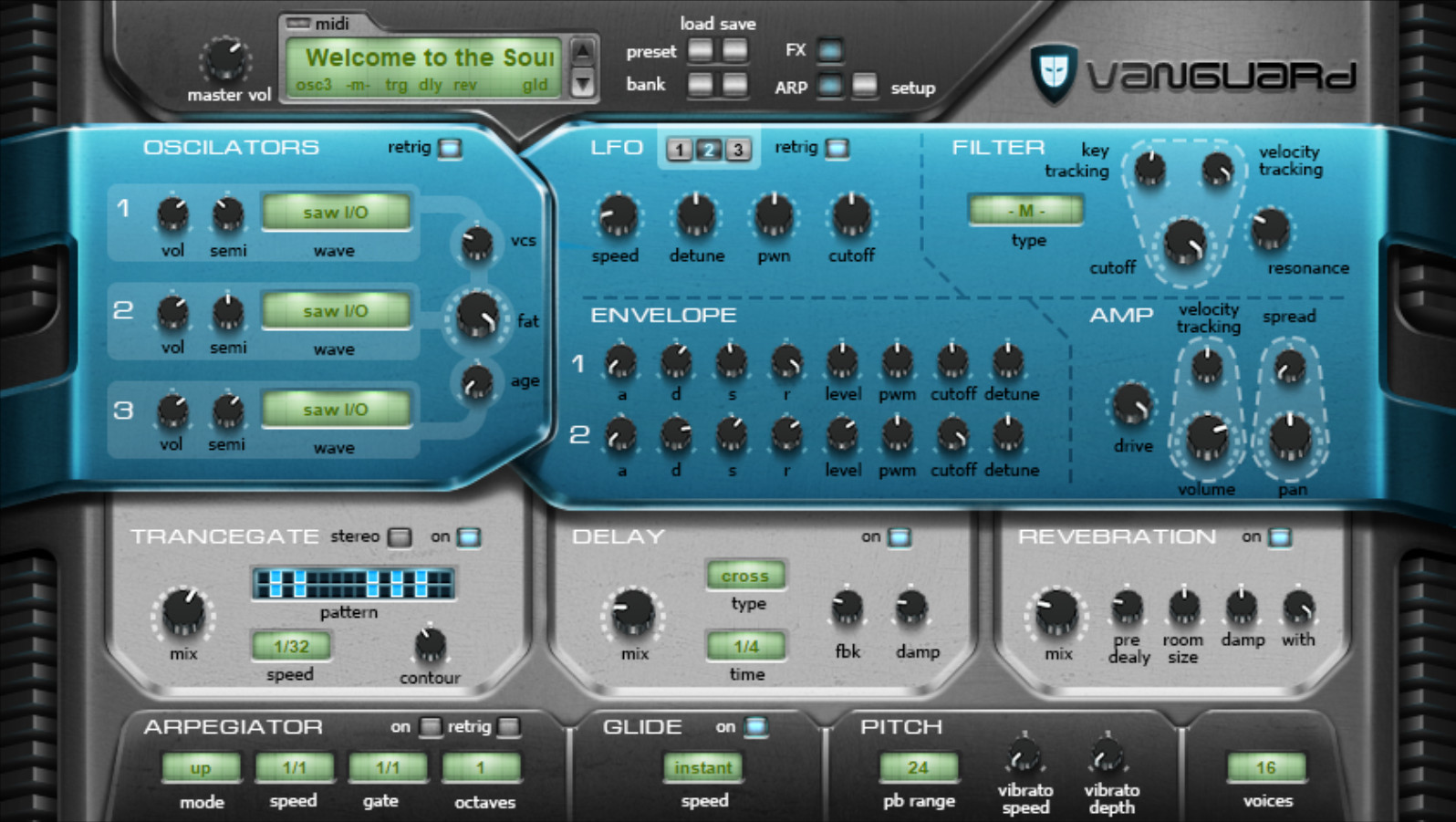1456x822 pixels.
Task: Open oscillator 2 wave selector
Action: point(336,310)
